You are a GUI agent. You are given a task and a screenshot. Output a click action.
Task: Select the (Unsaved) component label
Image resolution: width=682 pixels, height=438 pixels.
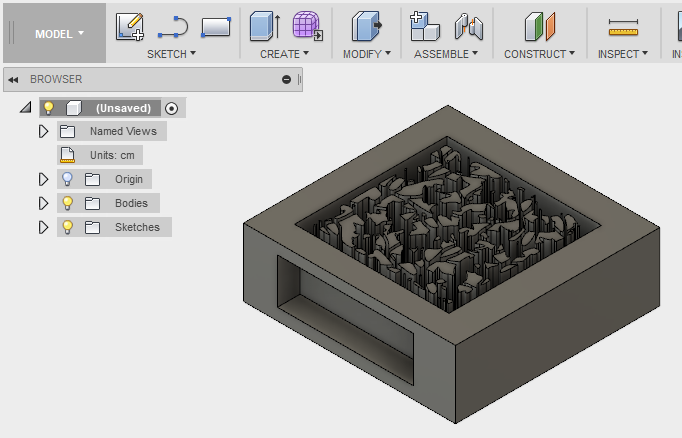(x=124, y=108)
